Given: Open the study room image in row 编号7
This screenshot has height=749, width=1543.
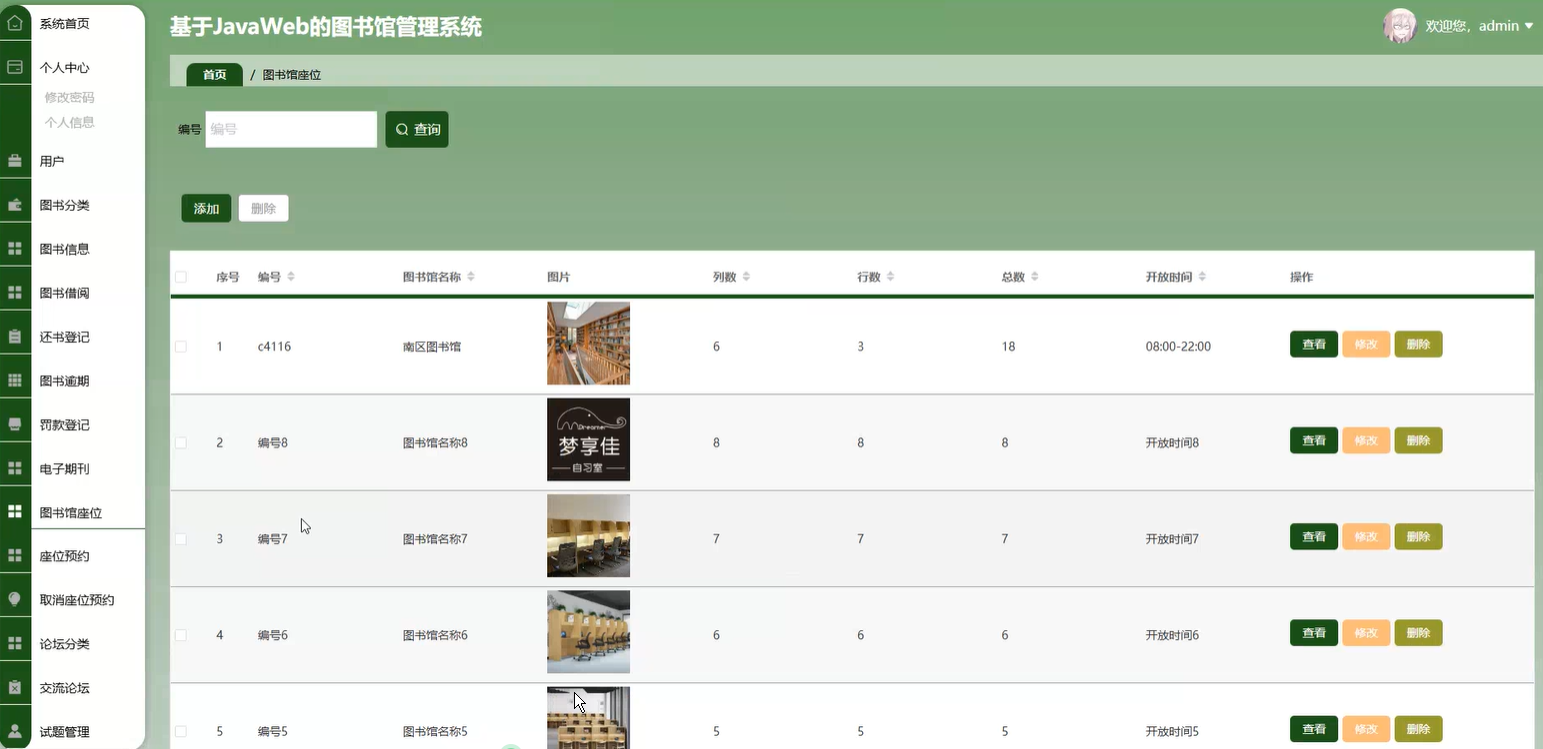Looking at the screenshot, I should pos(588,535).
